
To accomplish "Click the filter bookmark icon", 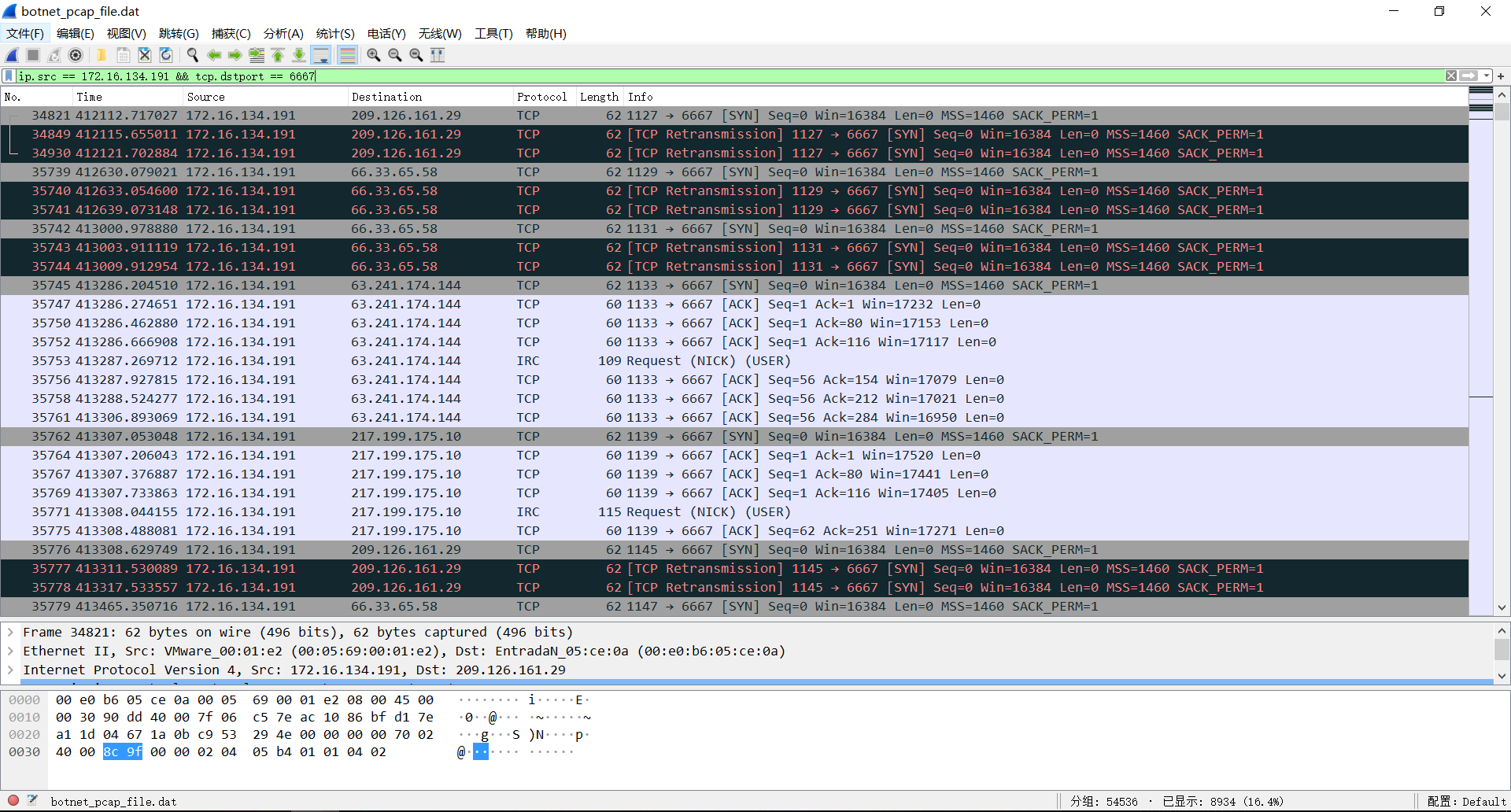I will 9,76.
